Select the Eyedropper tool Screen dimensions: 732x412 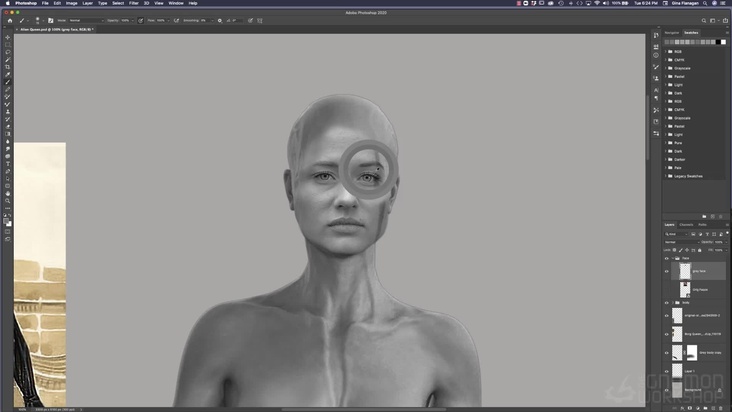[x=7, y=75]
